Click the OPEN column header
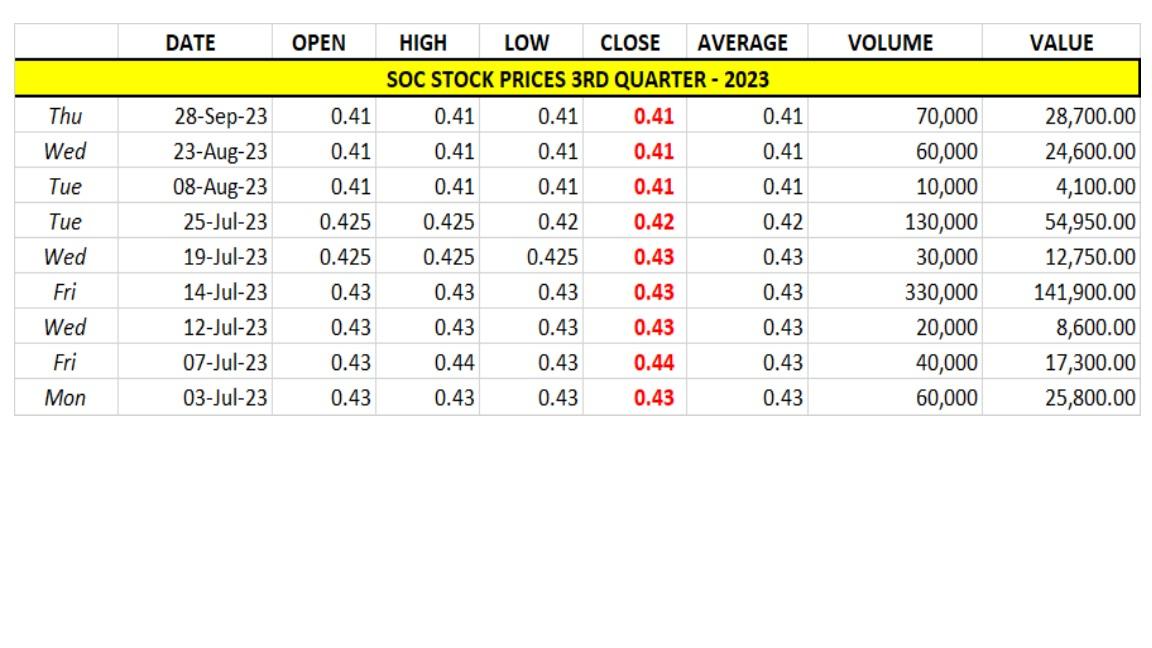Image resolution: width=1152 pixels, height=648 pixels. coord(321,42)
